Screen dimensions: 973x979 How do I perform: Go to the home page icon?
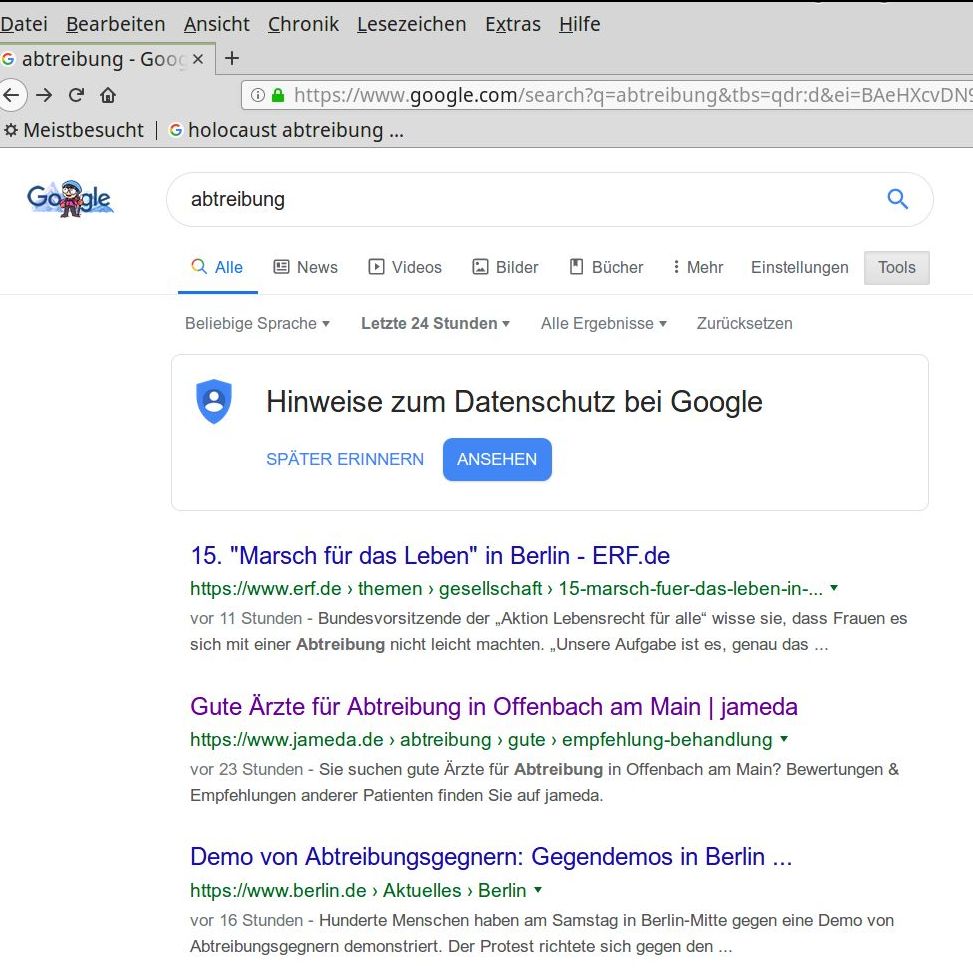[108, 95]
